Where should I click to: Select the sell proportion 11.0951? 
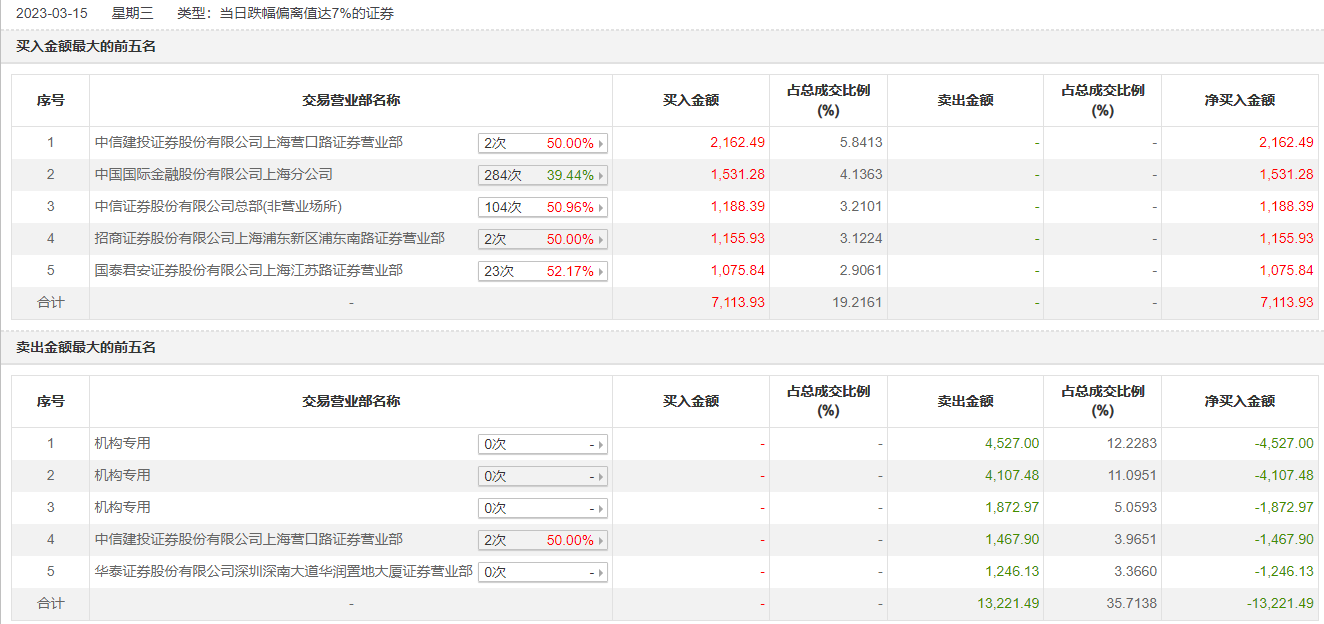[x=1130, y=476]
